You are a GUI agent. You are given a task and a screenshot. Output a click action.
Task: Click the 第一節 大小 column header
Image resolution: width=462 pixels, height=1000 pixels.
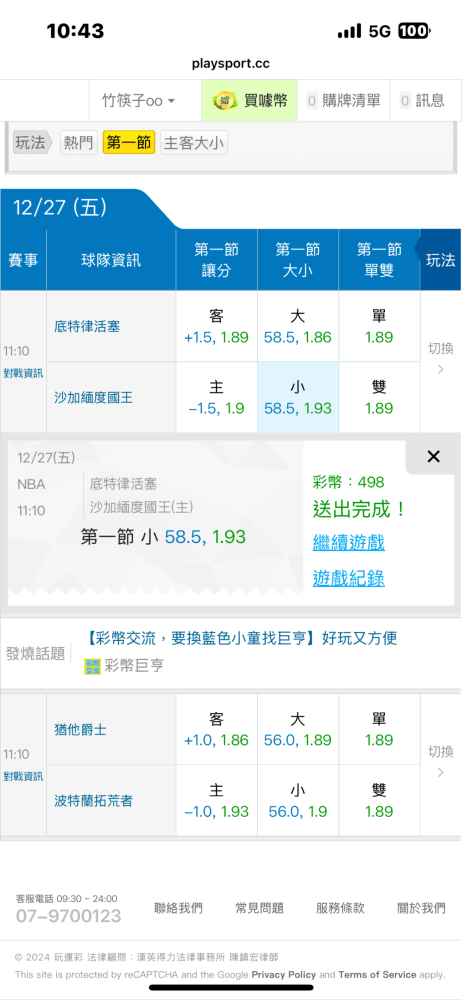[297, 260]
